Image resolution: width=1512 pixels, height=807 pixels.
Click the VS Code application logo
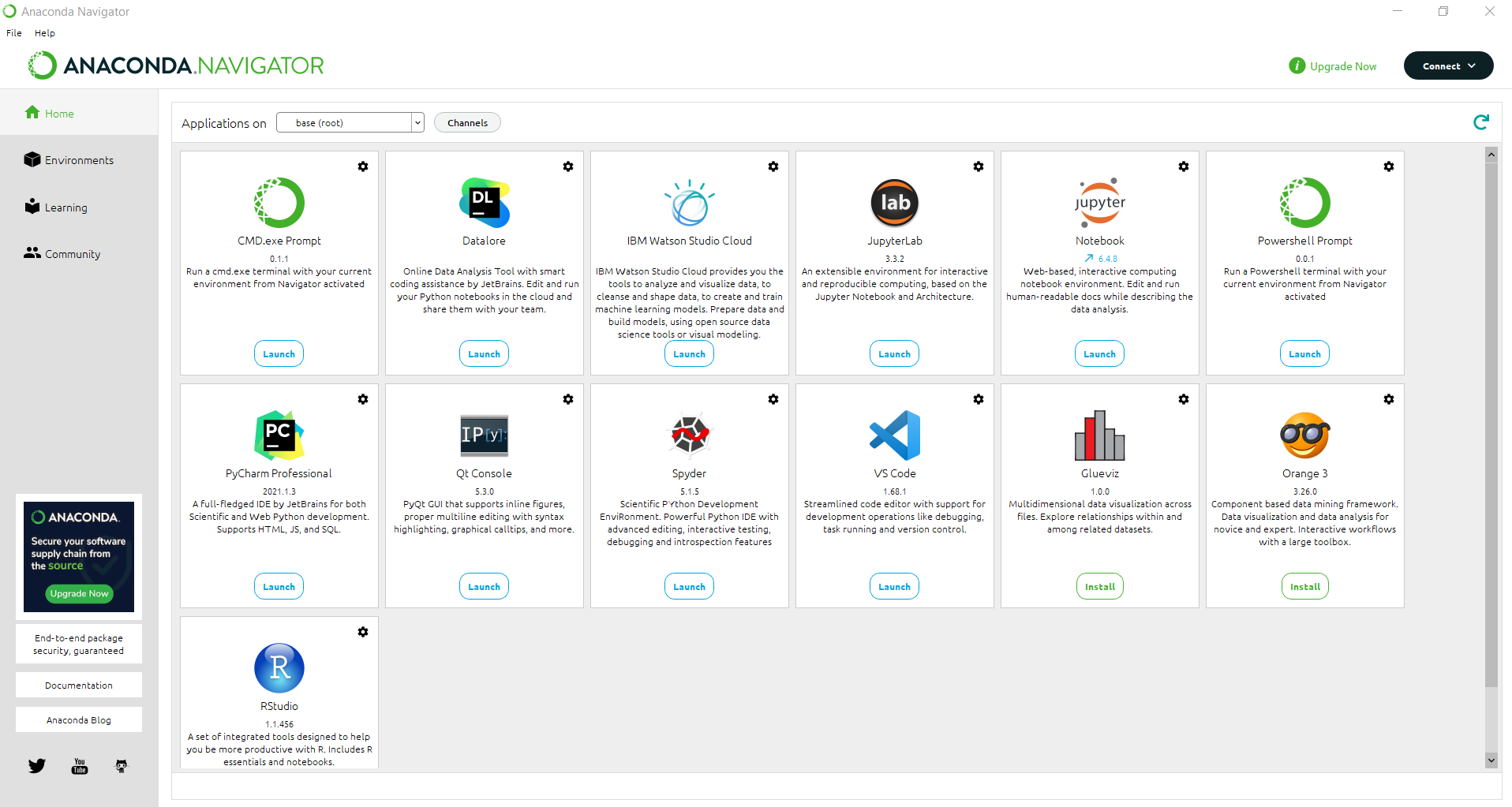[x=894, y=435]
